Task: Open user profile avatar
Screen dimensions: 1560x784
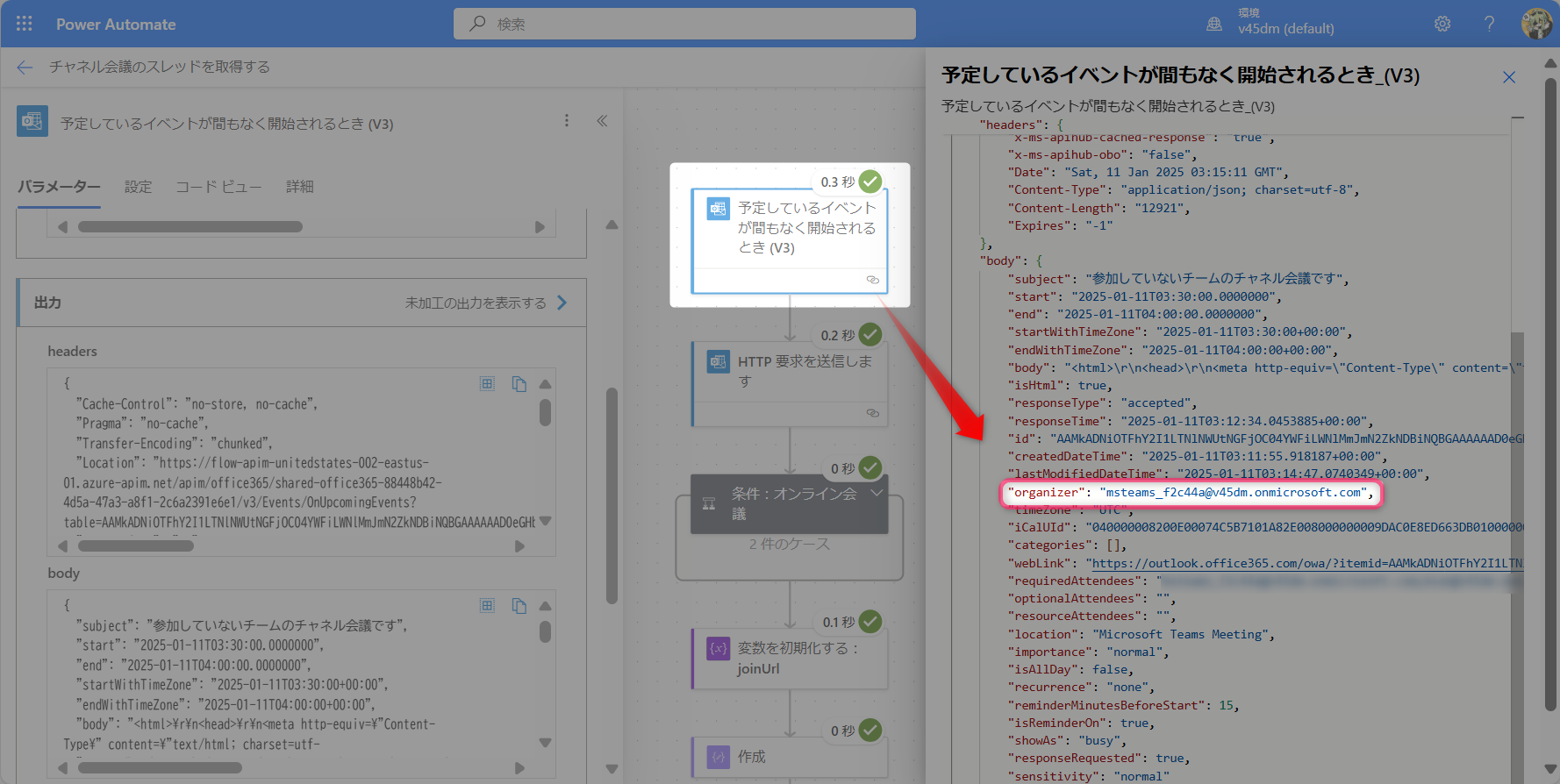Action: point(1536,24)
